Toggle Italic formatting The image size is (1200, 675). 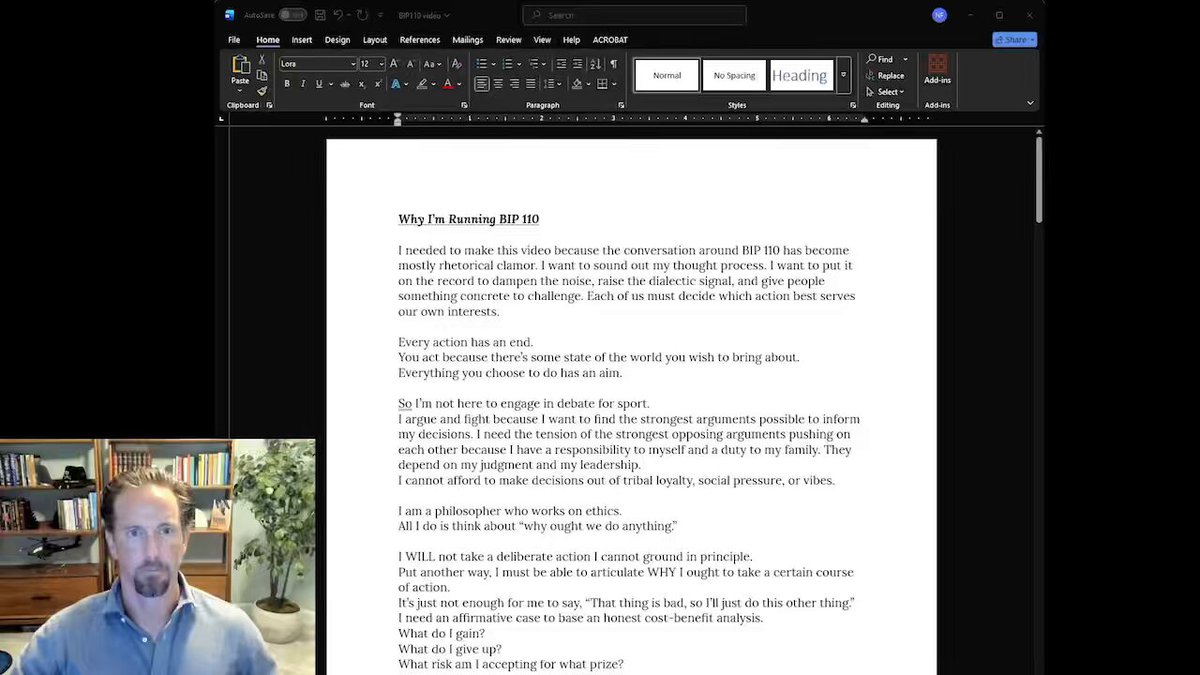coord(303,84)
